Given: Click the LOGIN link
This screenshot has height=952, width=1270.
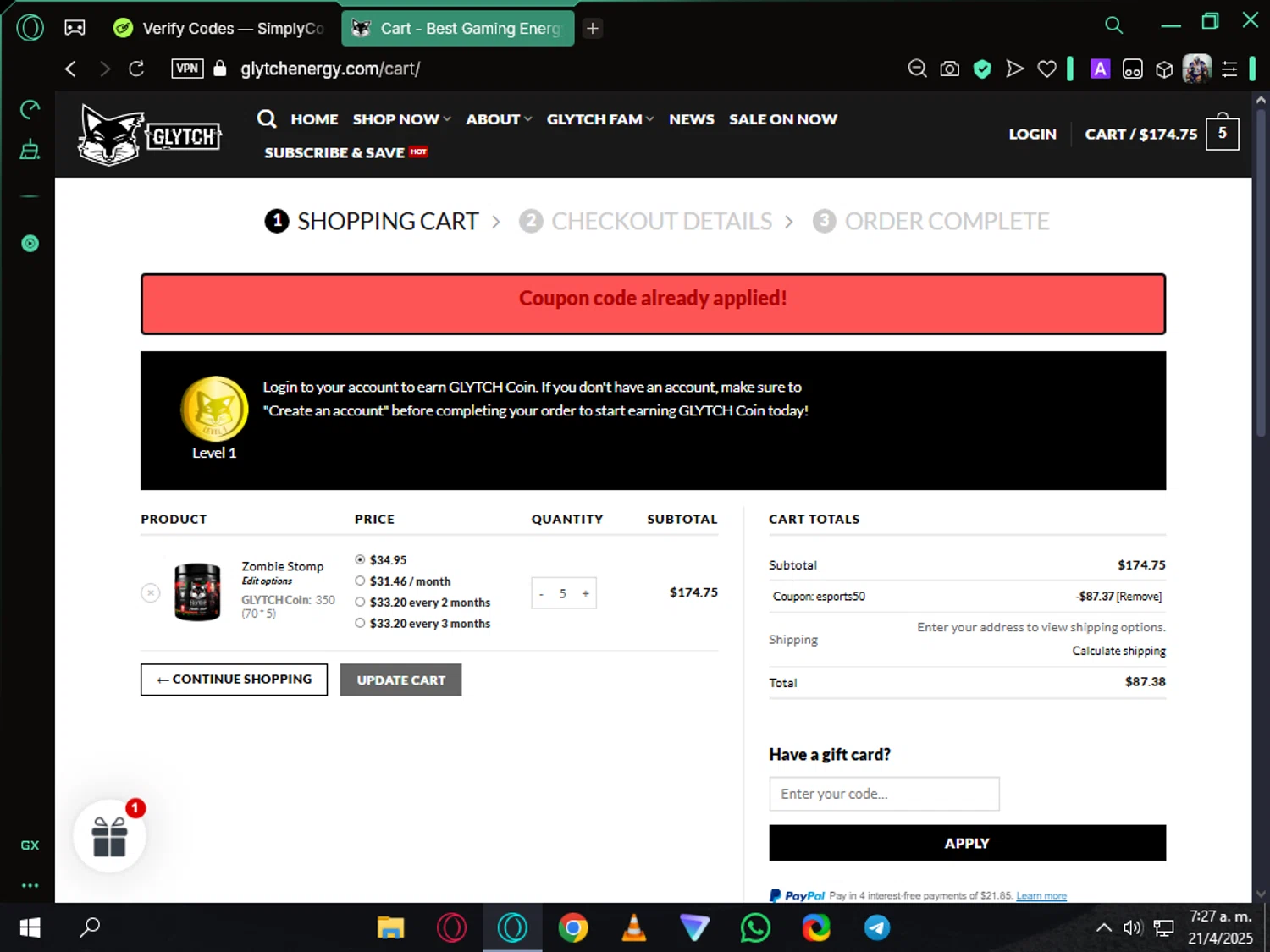Looking at the screenshot, I should pos(1032,134).
